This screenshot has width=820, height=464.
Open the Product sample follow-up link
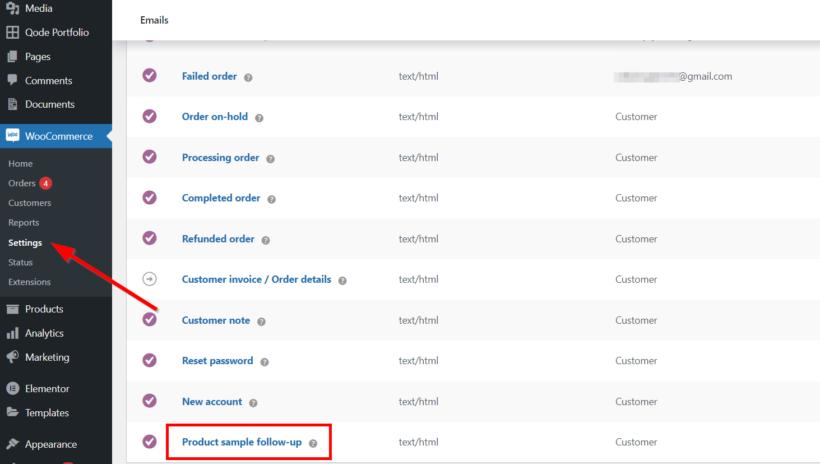pyautogui.click(x=242, y=442)
